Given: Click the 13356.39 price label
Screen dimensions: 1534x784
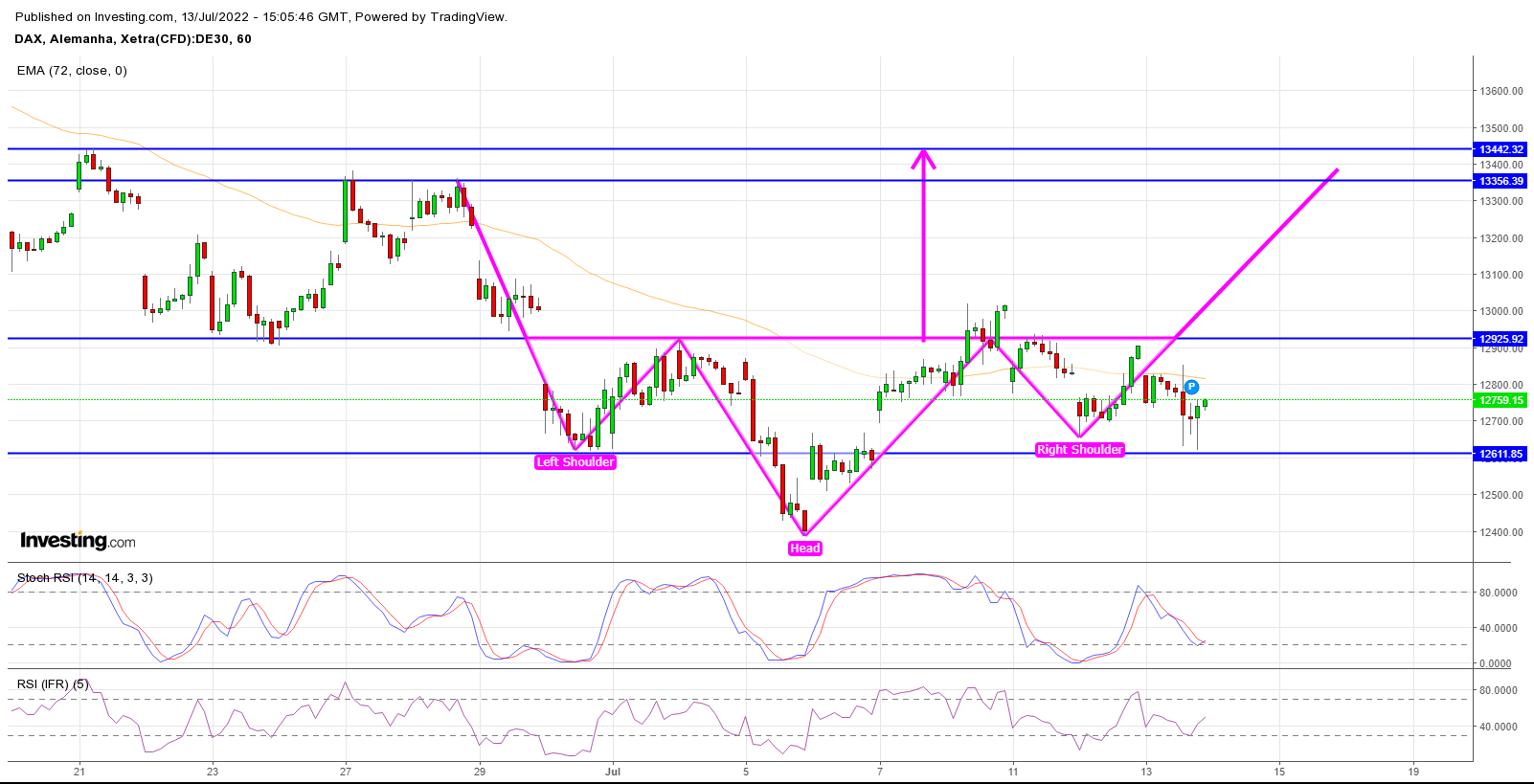Looking at the screenshot, I should pyautogui.click(x=1500, y=181).
